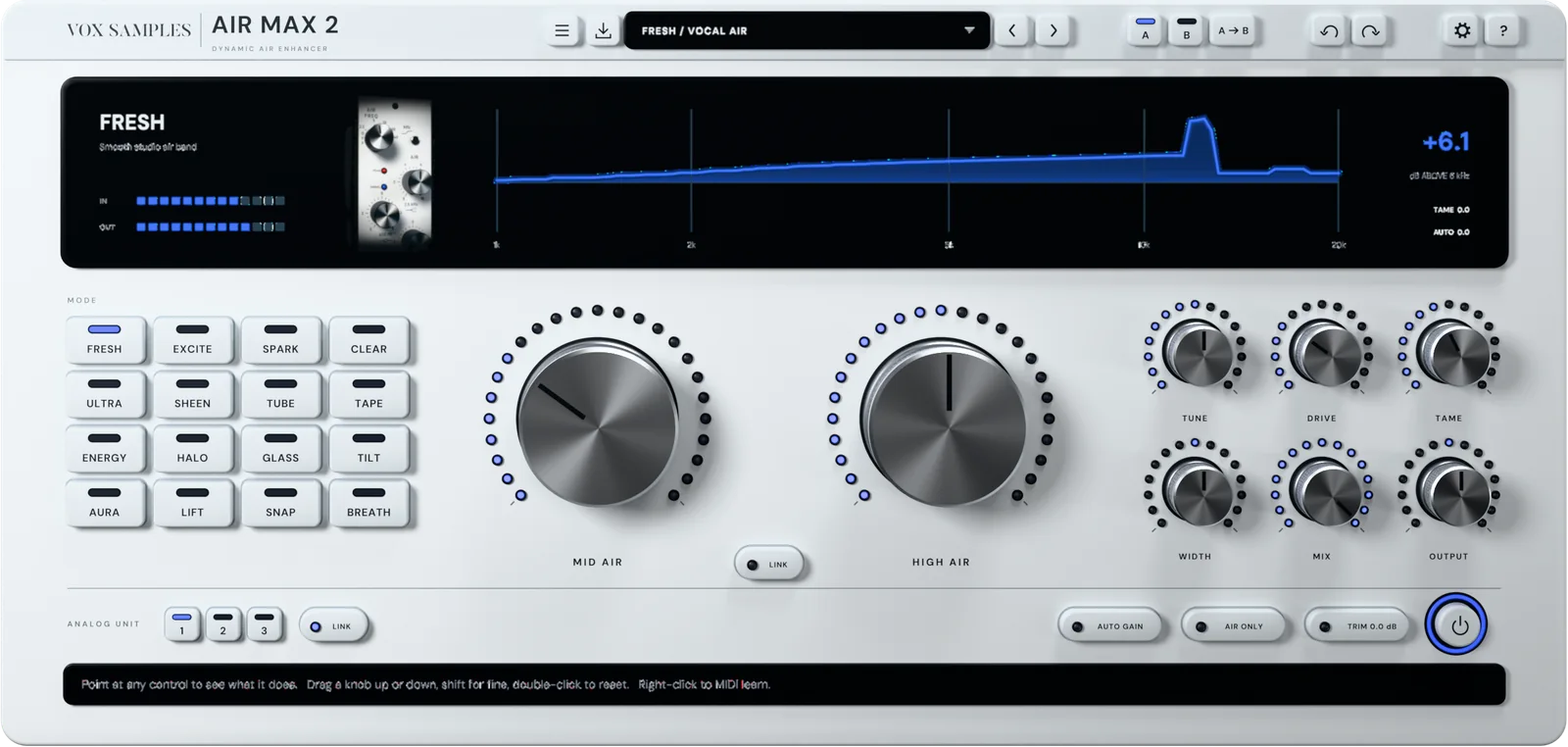This screenshot has width=1568, height=747.
Task: Select the GLASS mode
Action: pos(281,448)
